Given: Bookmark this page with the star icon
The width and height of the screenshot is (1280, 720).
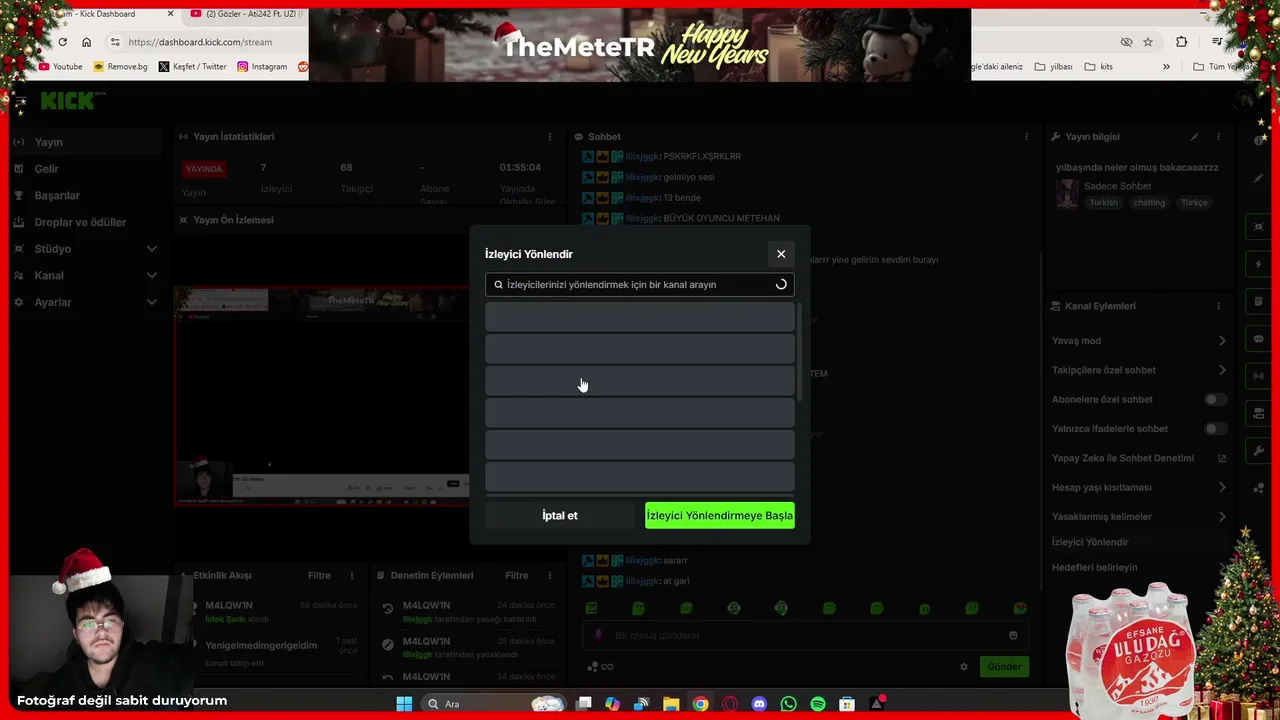Looking at the screenshot, I should [1148, 42].
